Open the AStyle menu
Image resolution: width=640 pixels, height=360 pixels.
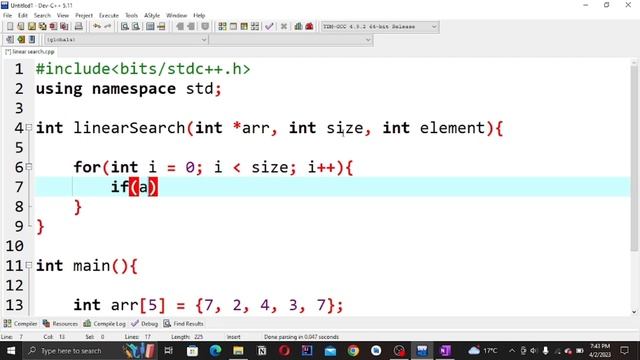[x=152, y=16]
